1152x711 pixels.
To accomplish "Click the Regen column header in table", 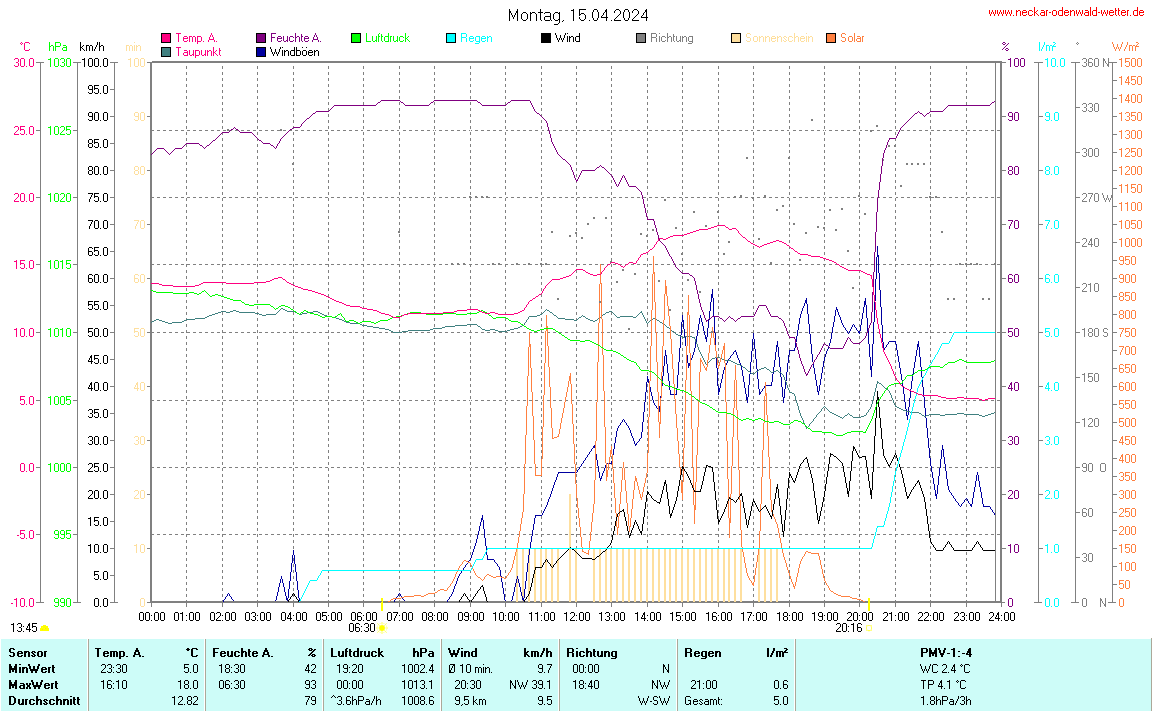I will [702, 653].
